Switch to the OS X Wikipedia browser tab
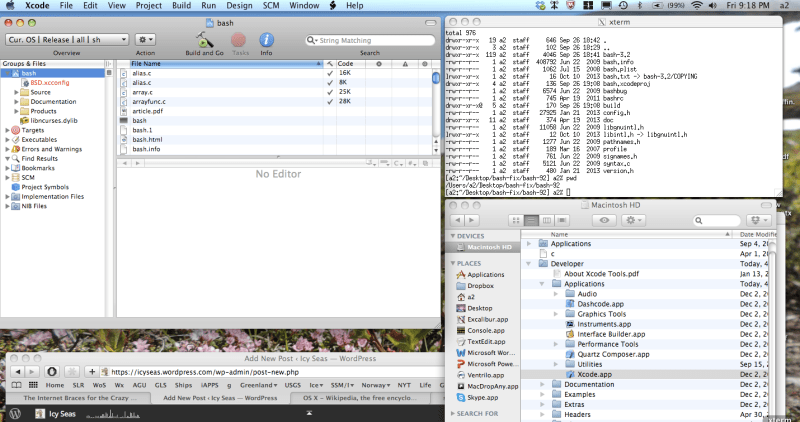The image size is (800, 422). tap(361, 397)
